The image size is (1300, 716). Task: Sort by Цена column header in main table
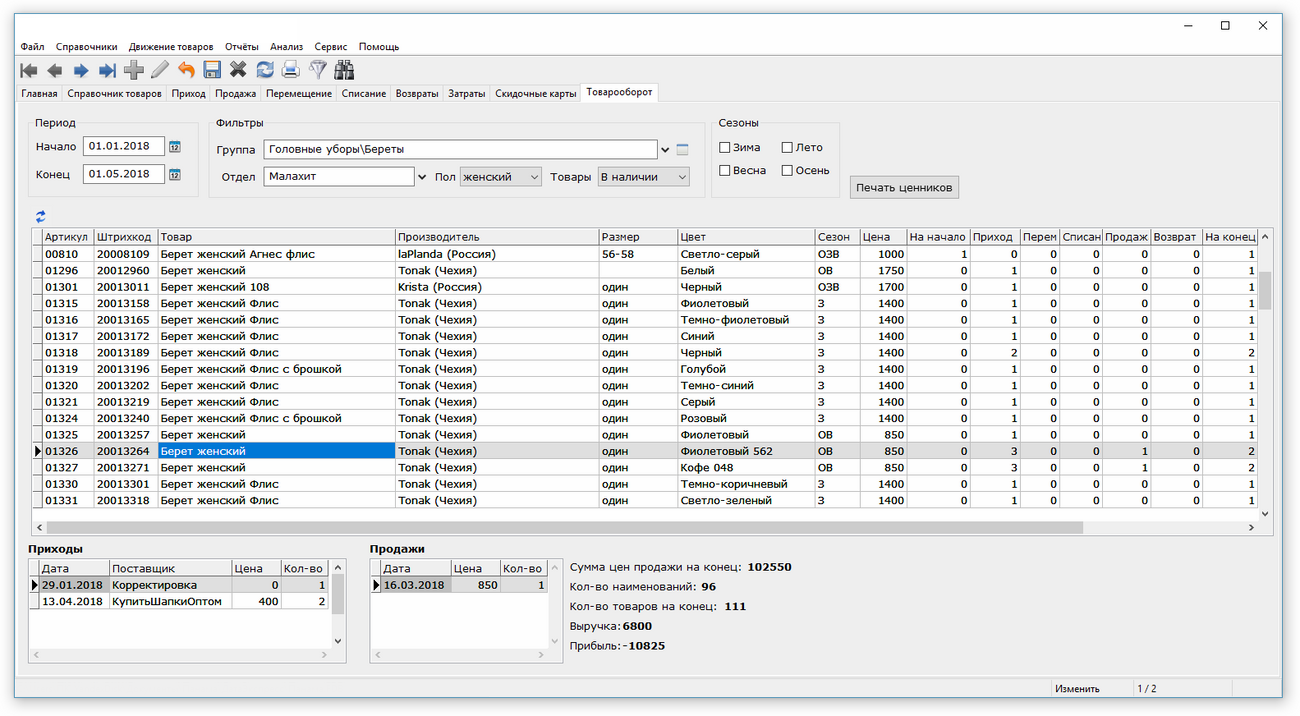tap(882, 237)
